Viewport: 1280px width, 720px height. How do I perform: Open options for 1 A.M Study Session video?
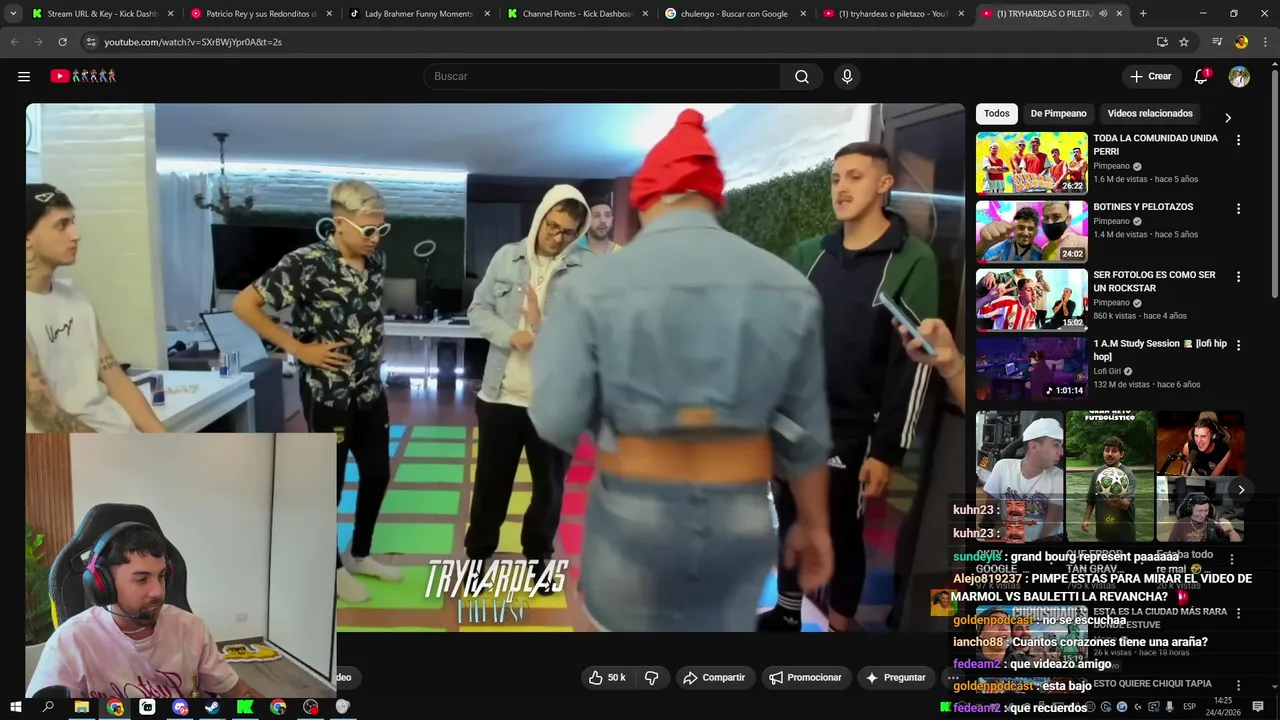click(1238, 345)
